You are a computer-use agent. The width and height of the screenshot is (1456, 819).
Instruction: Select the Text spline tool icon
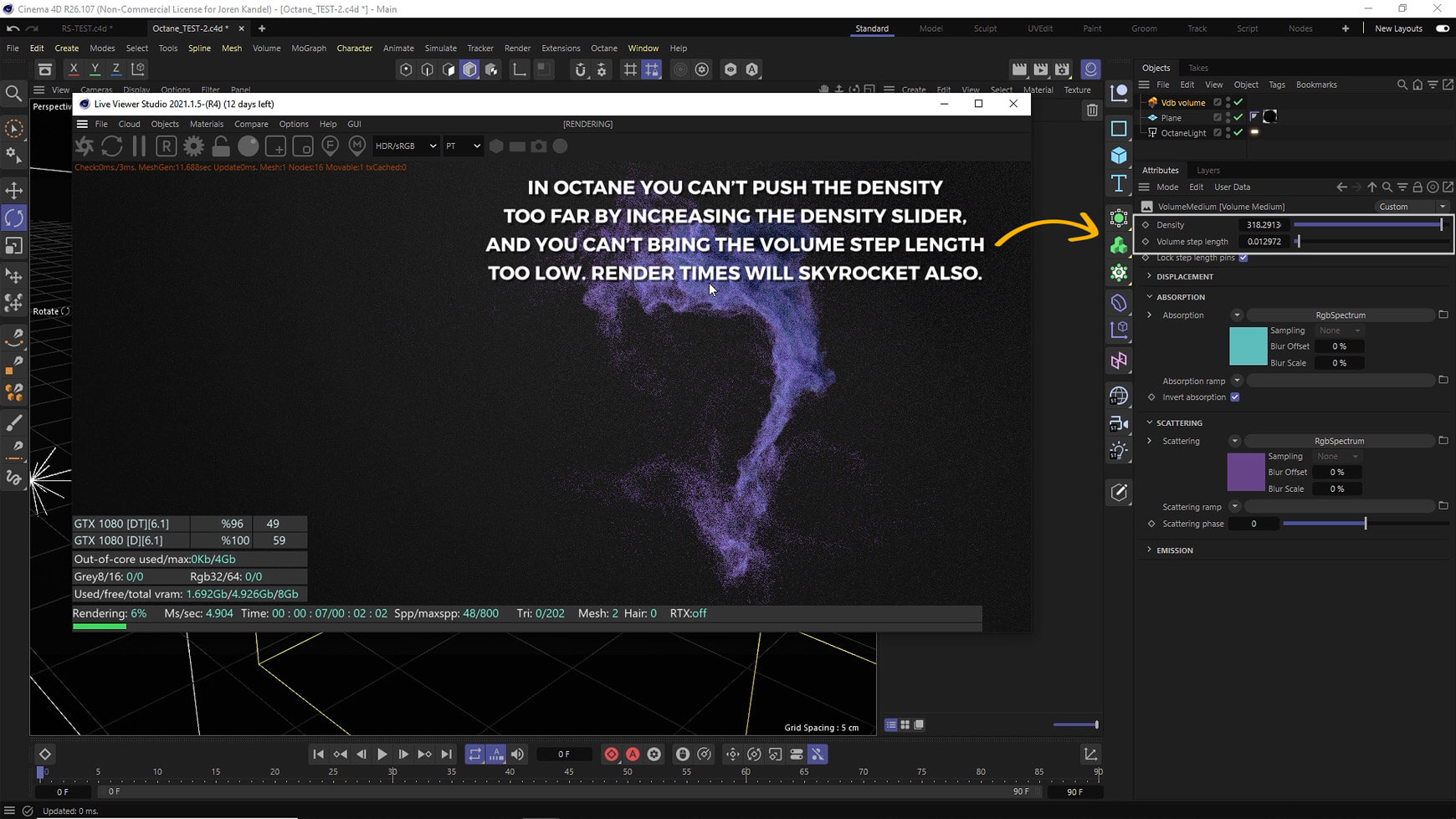[x=1119, y=183]
